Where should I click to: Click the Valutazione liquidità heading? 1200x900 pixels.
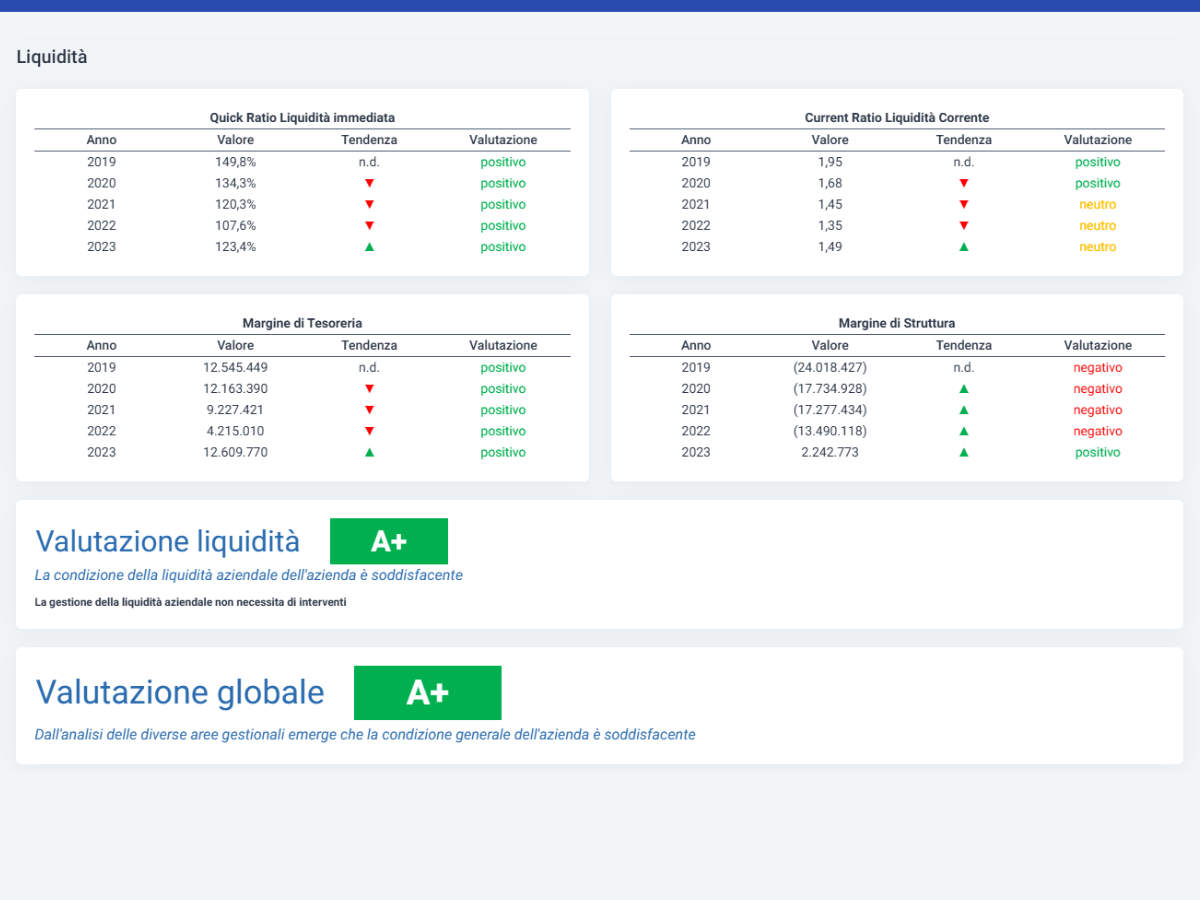coord(168,541)
